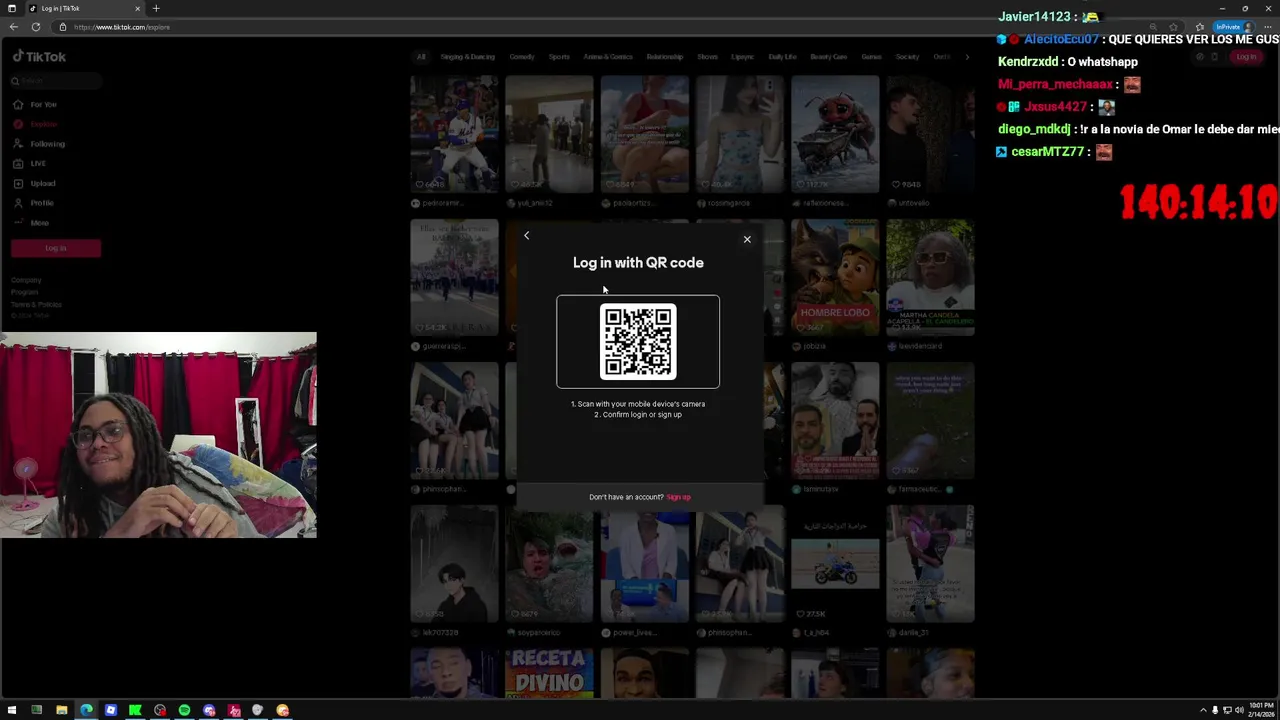Open the browser tab actions menu

point(11,8)
